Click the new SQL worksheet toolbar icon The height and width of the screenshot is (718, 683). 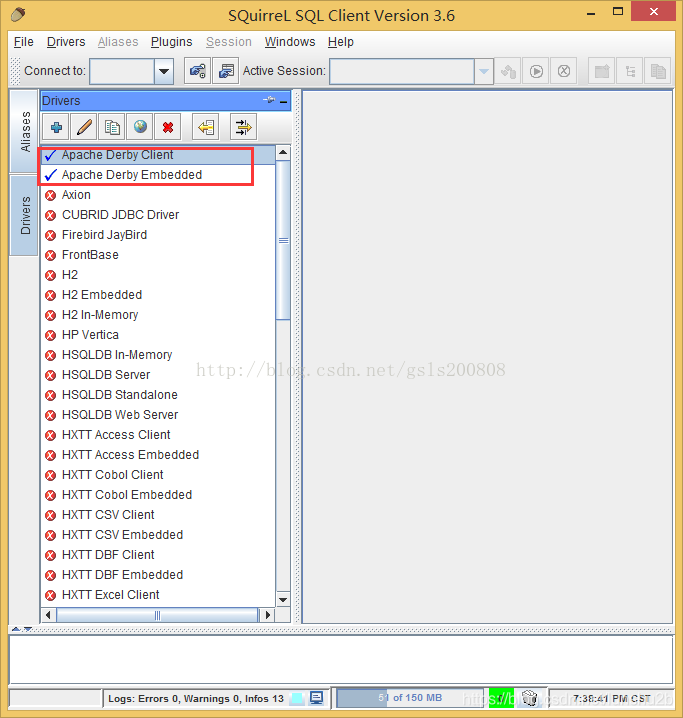point(602,71)
